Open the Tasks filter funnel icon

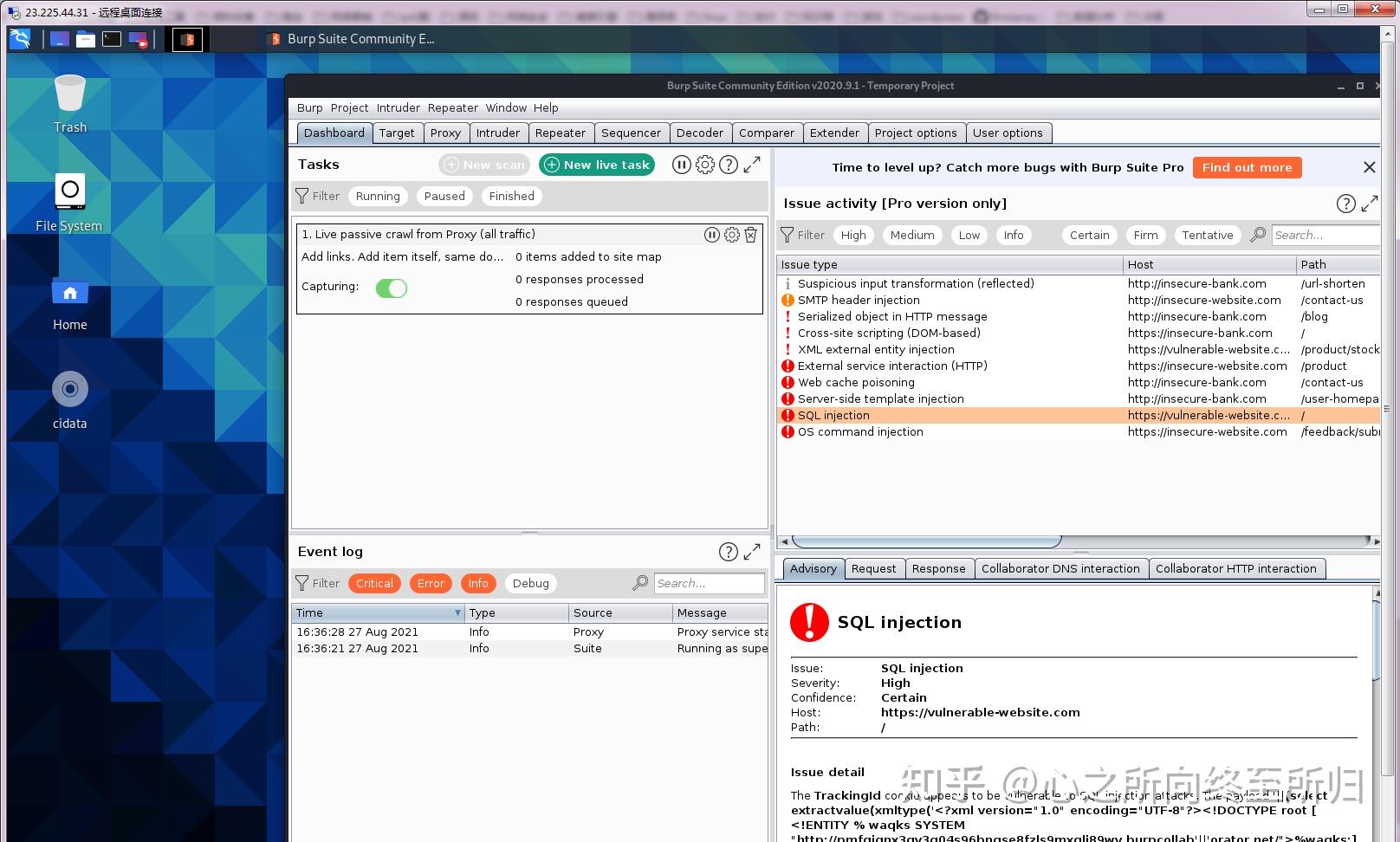click(301, 196)
